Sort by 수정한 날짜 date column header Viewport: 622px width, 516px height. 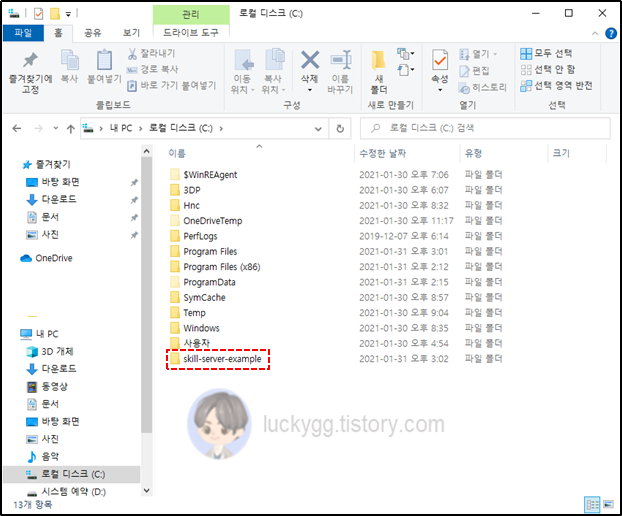382,153
